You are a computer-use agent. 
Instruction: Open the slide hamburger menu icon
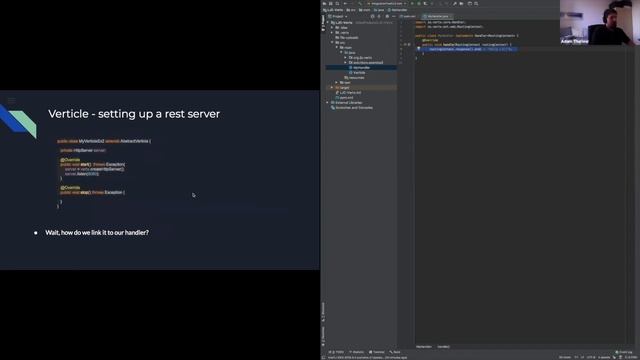(11, 100)
